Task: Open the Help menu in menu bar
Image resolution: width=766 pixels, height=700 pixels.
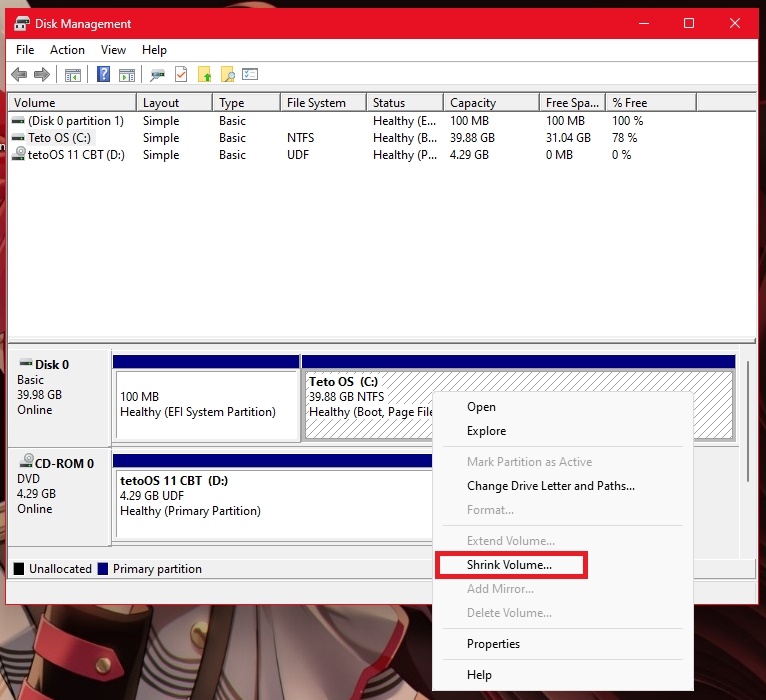Action: pos(154,50)
